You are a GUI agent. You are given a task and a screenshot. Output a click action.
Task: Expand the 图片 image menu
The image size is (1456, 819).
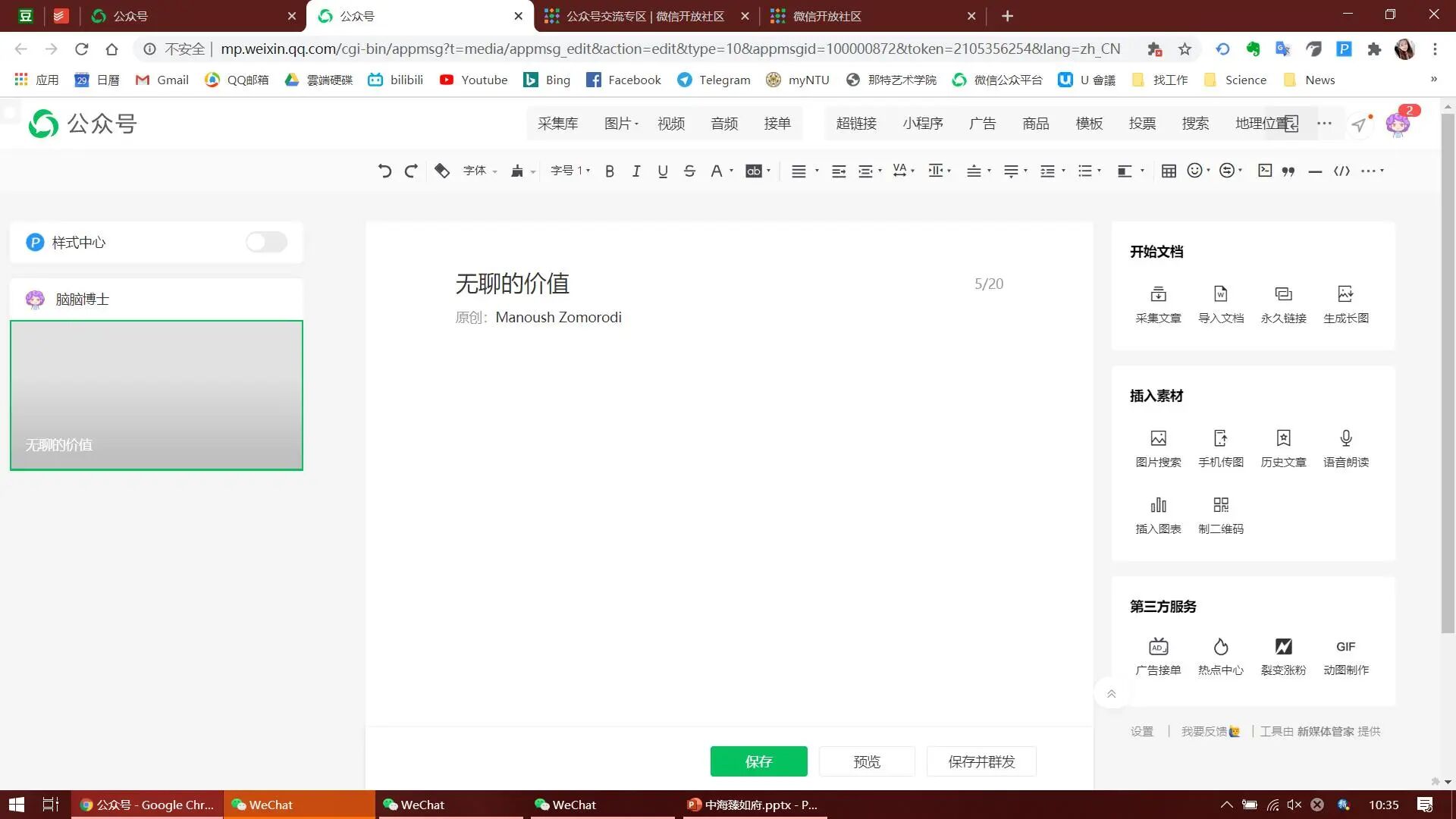[x=621, y=124]
